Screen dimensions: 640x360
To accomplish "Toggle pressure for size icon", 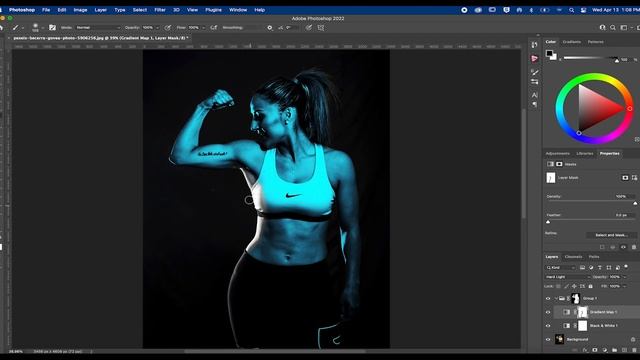I will click(x=309, y=28).
